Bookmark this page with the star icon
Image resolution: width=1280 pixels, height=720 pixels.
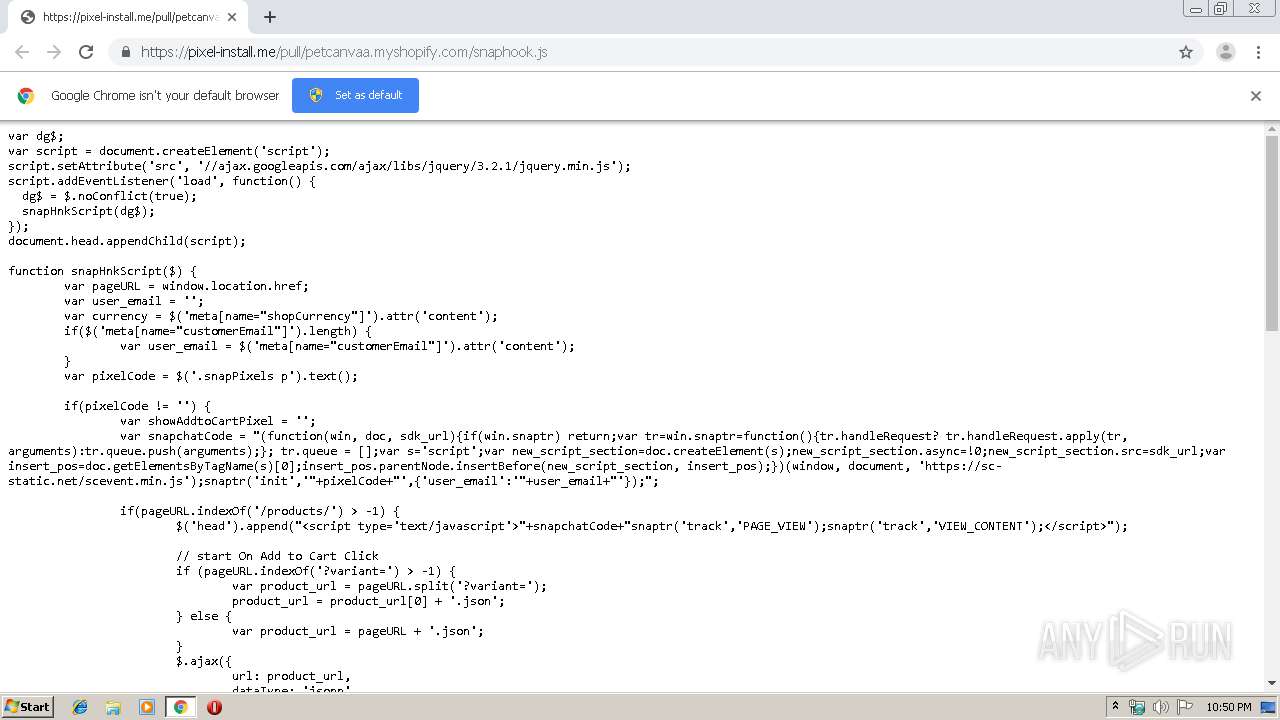point(1186,52)
